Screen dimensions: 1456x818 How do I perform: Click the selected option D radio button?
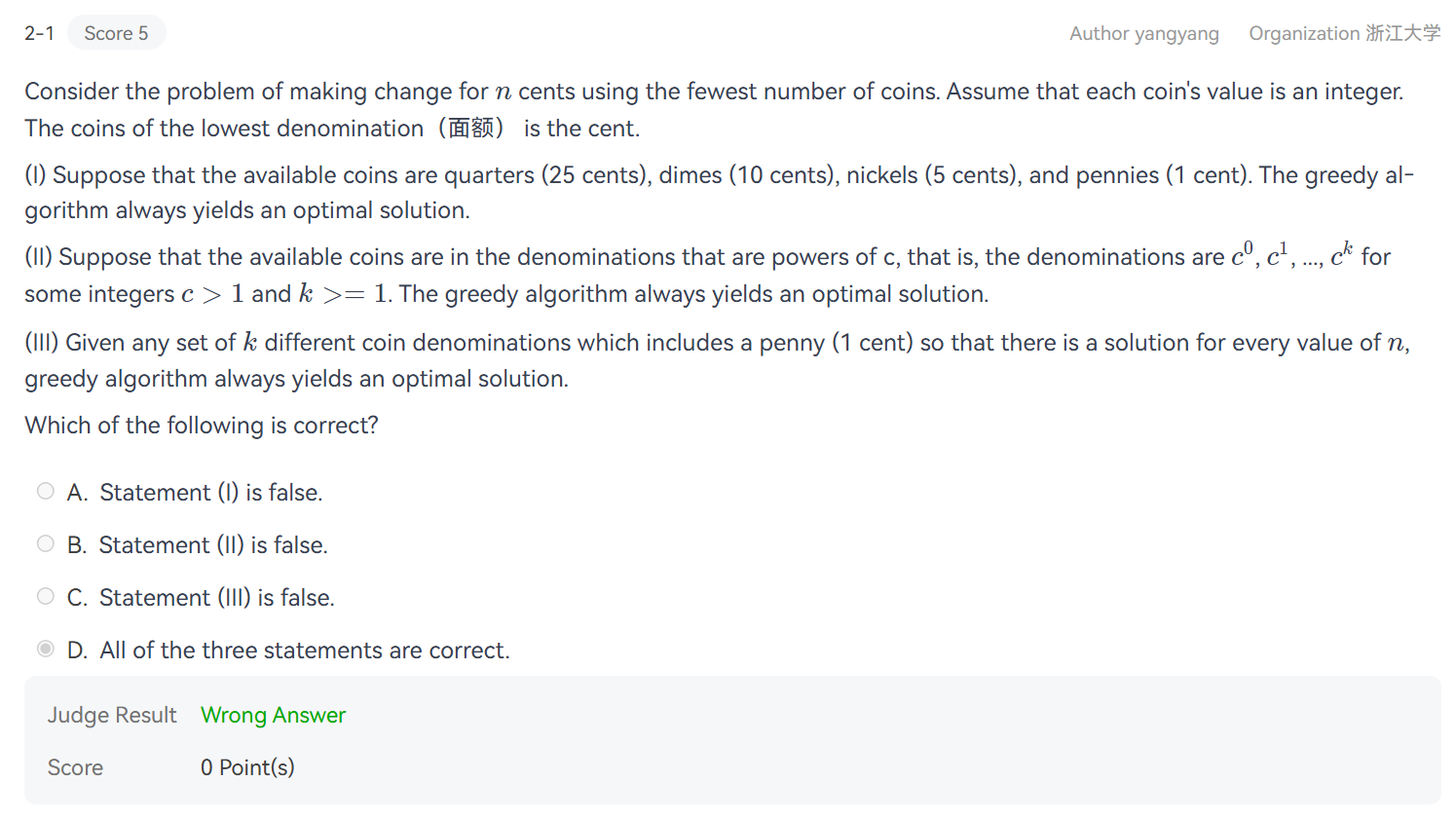[x=46, y=649]
